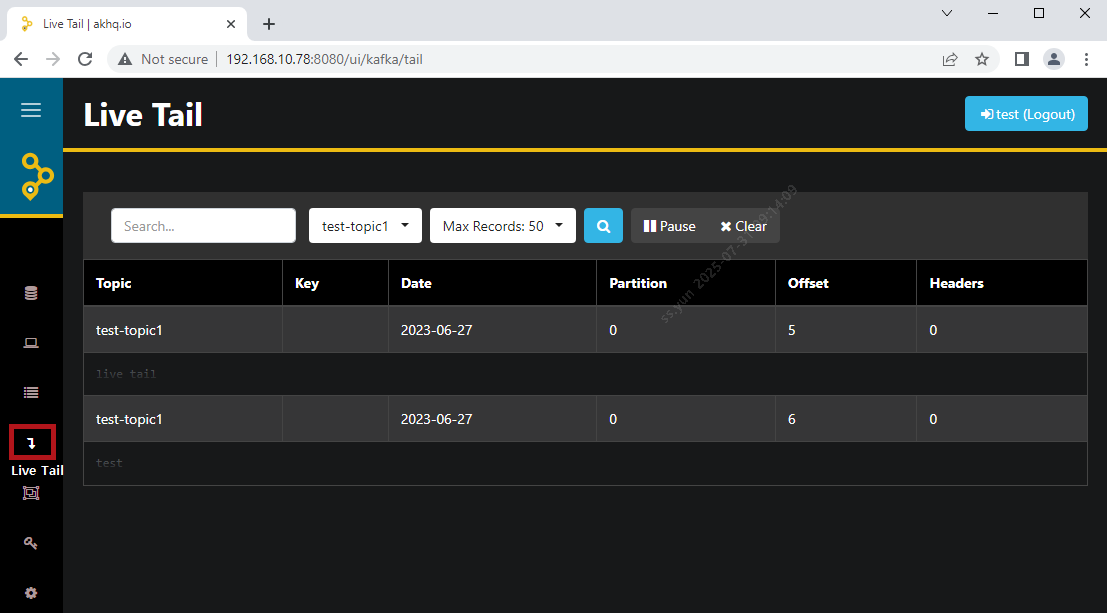The image size is (1107, 613).
Task: Open the Clusters database icon in sidebar
Action: point(31,293)
